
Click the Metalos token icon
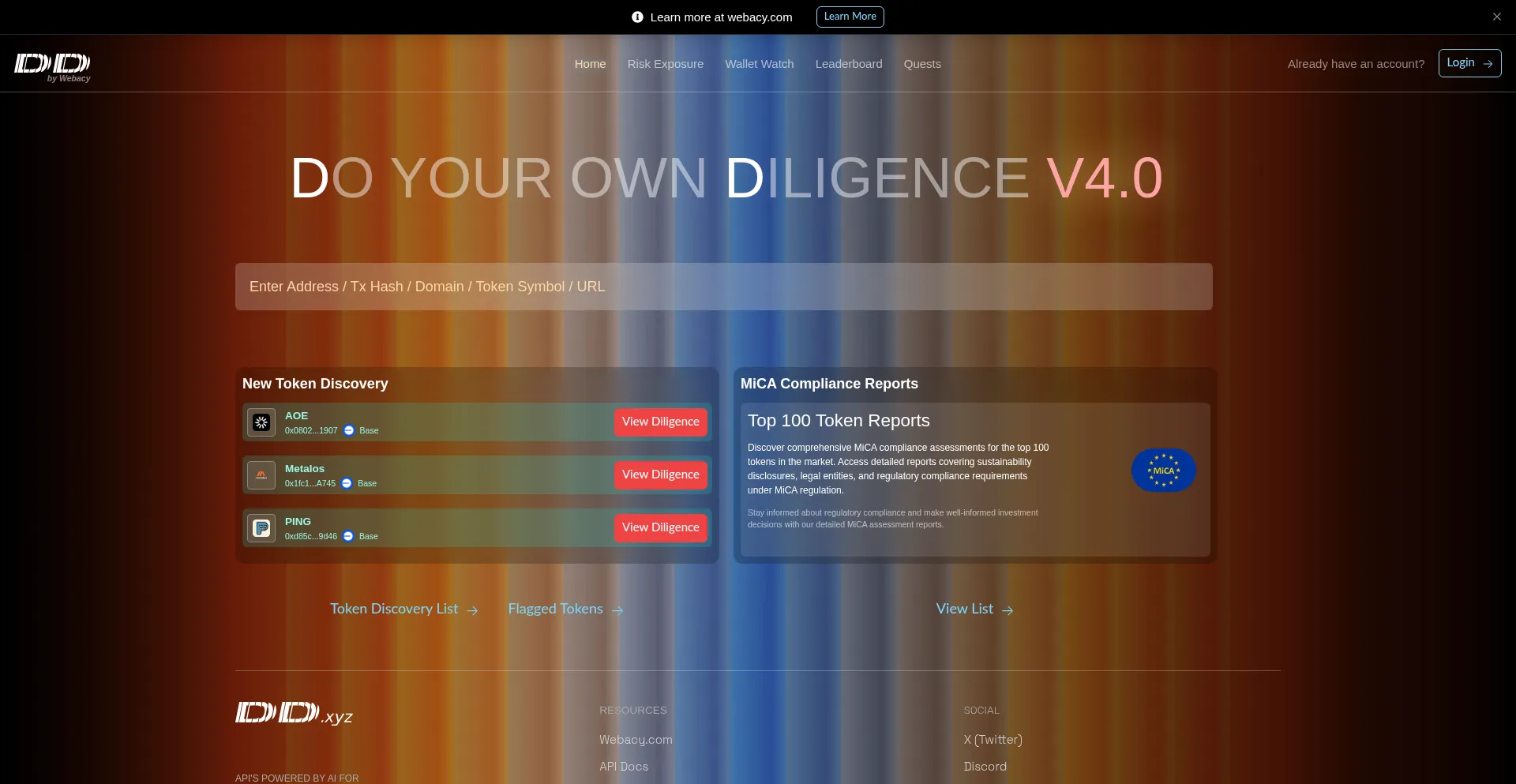click(261, 475)
